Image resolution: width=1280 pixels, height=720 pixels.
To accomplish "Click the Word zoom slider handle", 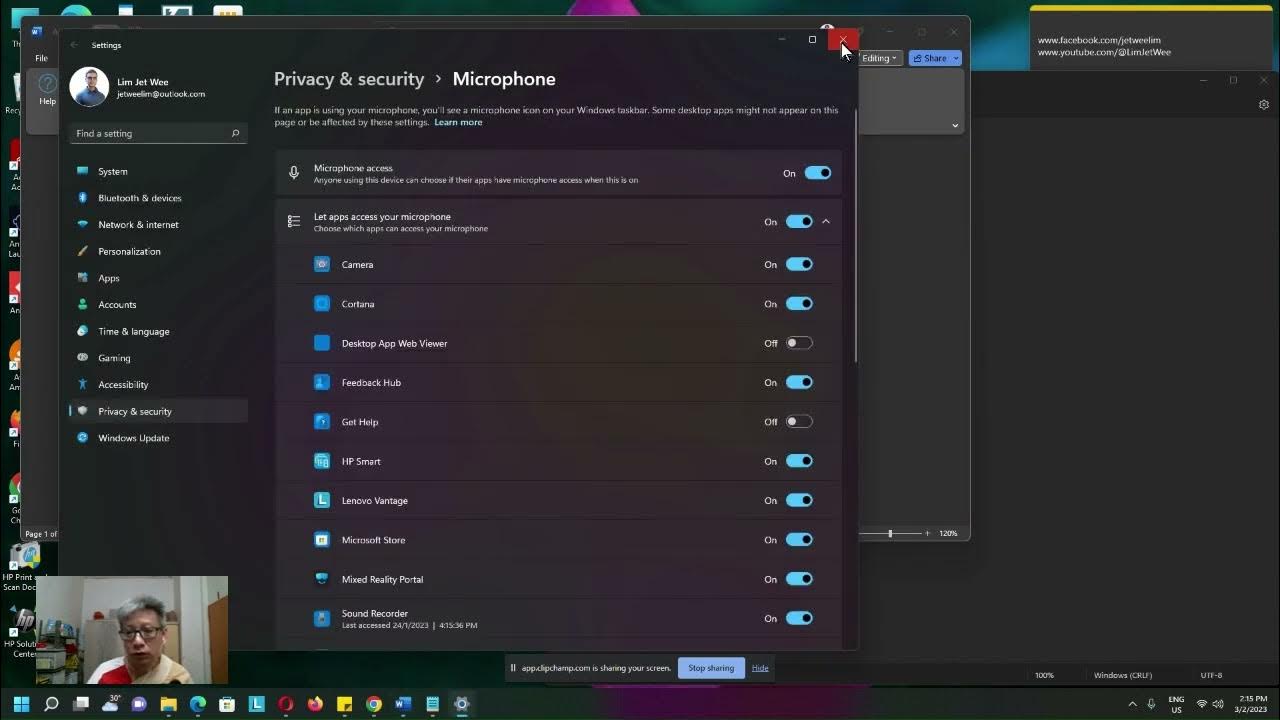I will [890, 533].
